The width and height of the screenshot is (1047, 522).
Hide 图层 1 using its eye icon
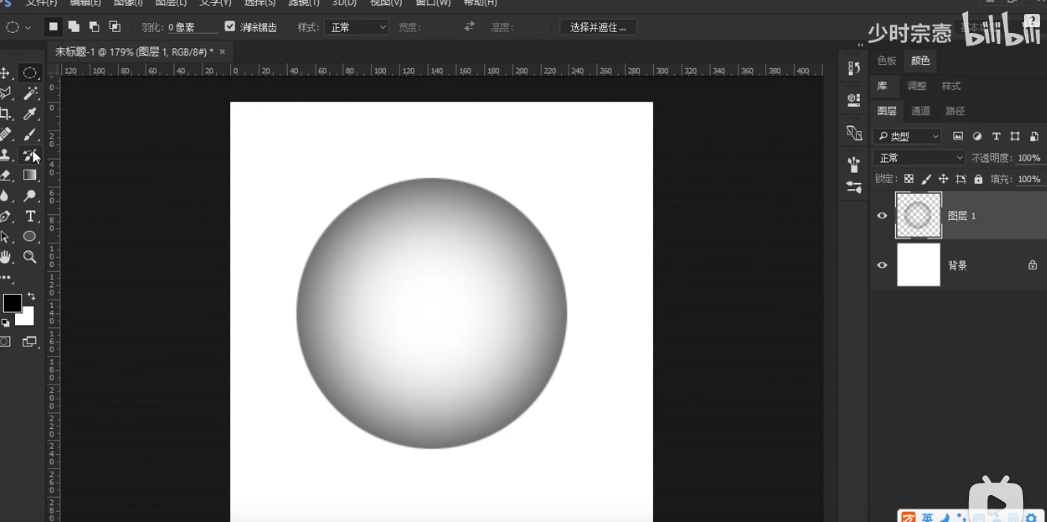click(882, 216)
